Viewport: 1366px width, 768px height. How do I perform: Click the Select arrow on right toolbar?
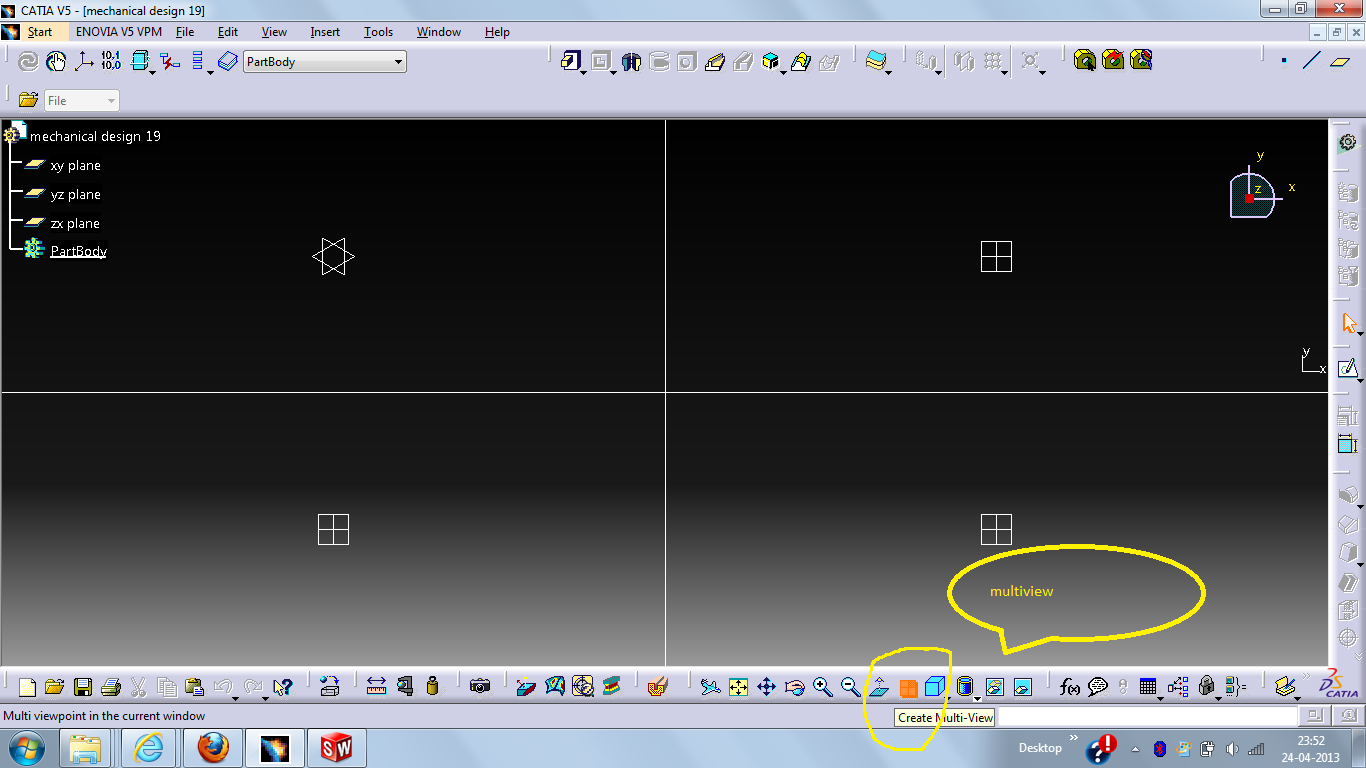pyautogui.click(x=1348, y=324)
